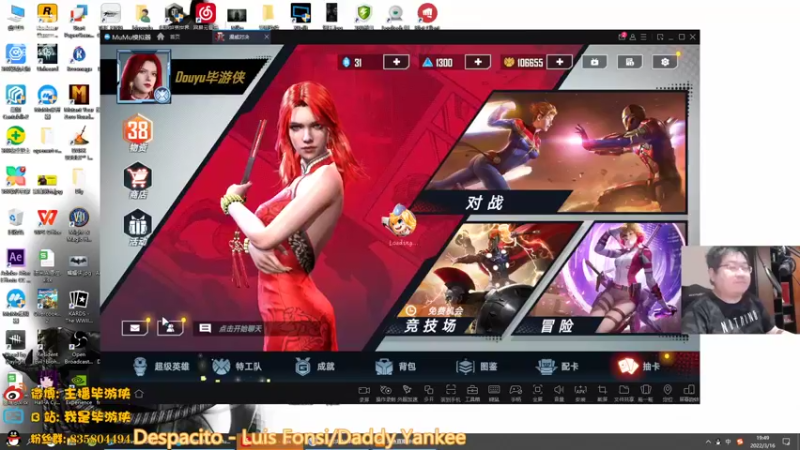Open MuMu 文件共享 shared folder icon
Image resolution: width=800 pixels, height=450 pixels.
click(x=623, y=392)
